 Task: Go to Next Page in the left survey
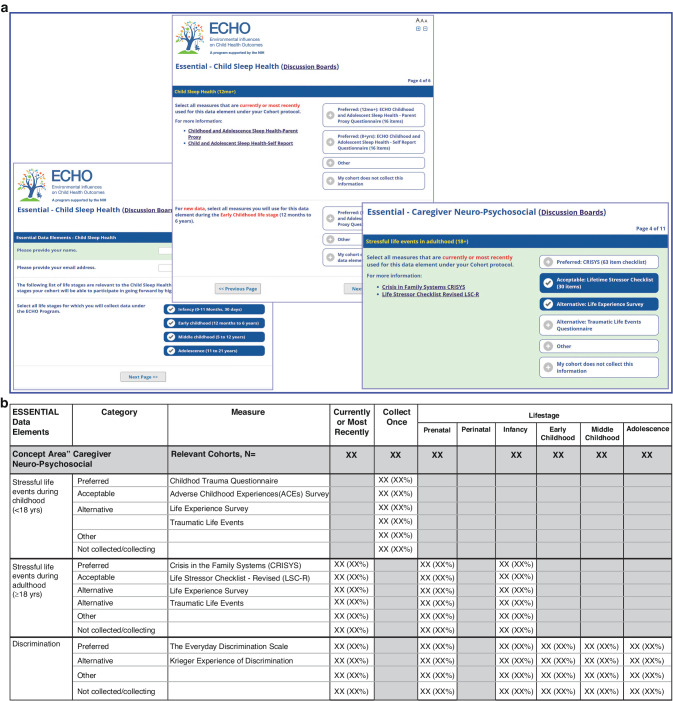143,376
